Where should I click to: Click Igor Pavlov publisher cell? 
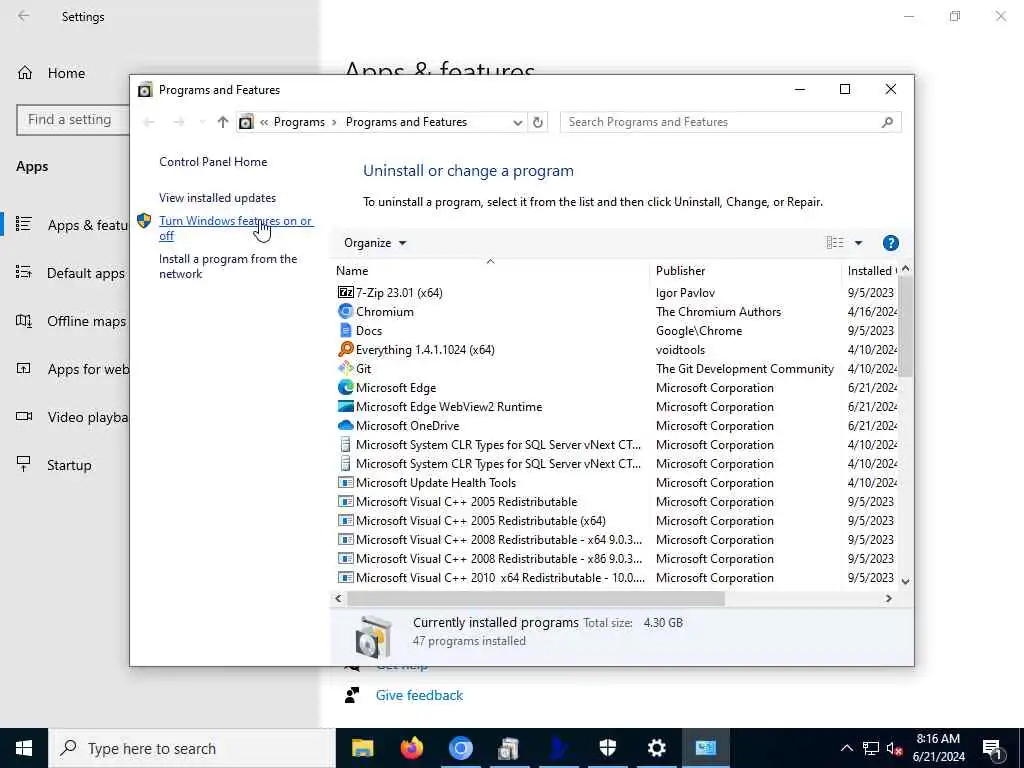tap(685, 293)
